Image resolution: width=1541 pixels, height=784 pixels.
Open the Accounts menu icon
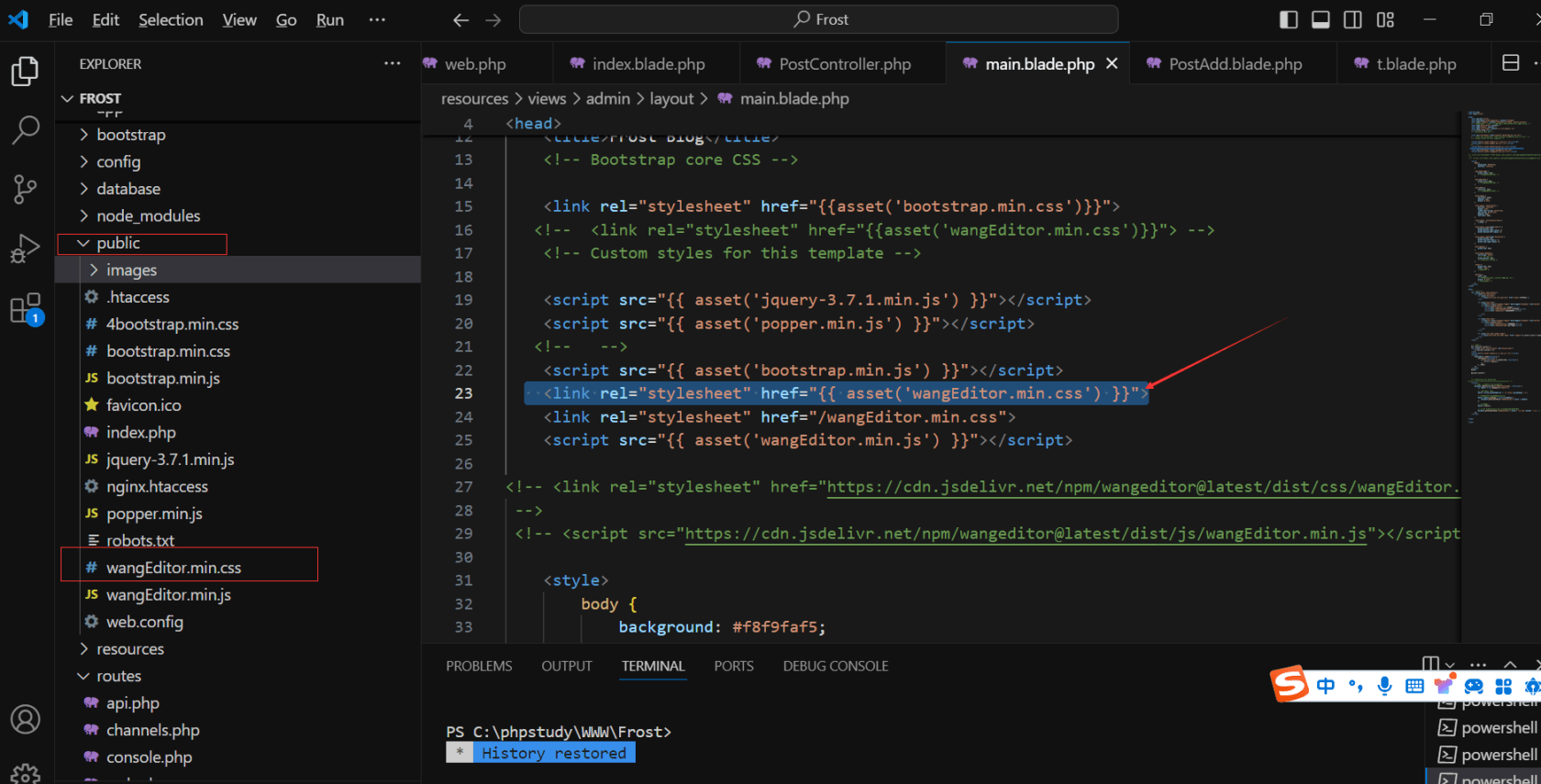point(25,720)
